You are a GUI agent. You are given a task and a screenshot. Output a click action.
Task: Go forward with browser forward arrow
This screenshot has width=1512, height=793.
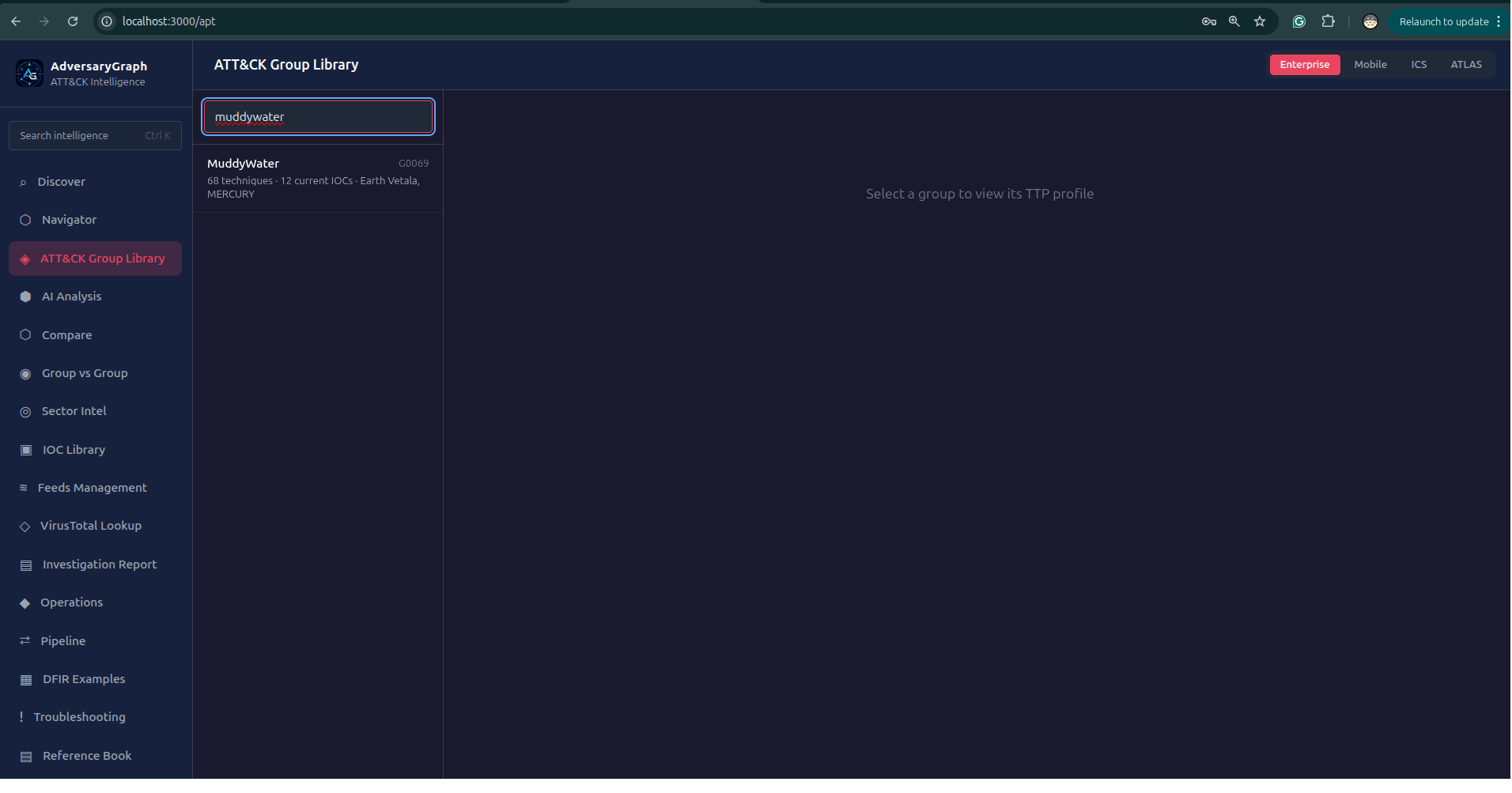[x=44, y=21]
